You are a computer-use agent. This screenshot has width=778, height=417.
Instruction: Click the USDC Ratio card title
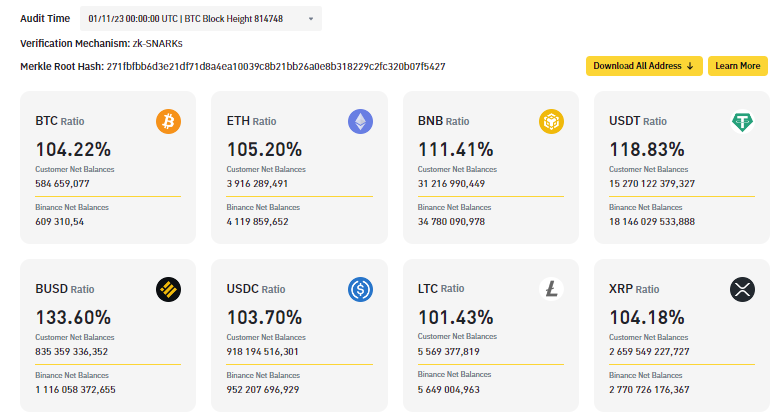click(256, 289)
